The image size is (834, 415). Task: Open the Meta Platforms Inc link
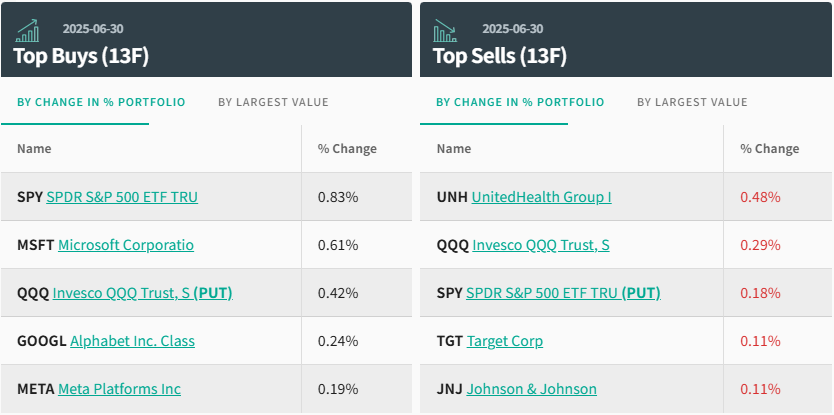point(119,389)
